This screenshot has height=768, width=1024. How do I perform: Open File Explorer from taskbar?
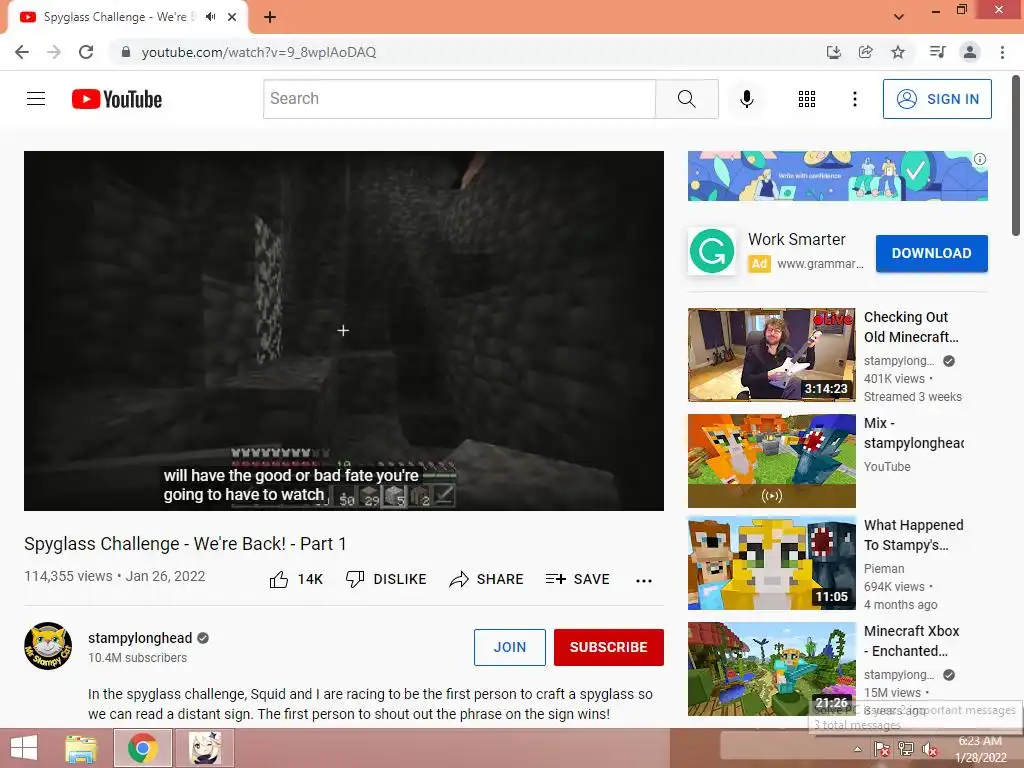coord(81,748)
